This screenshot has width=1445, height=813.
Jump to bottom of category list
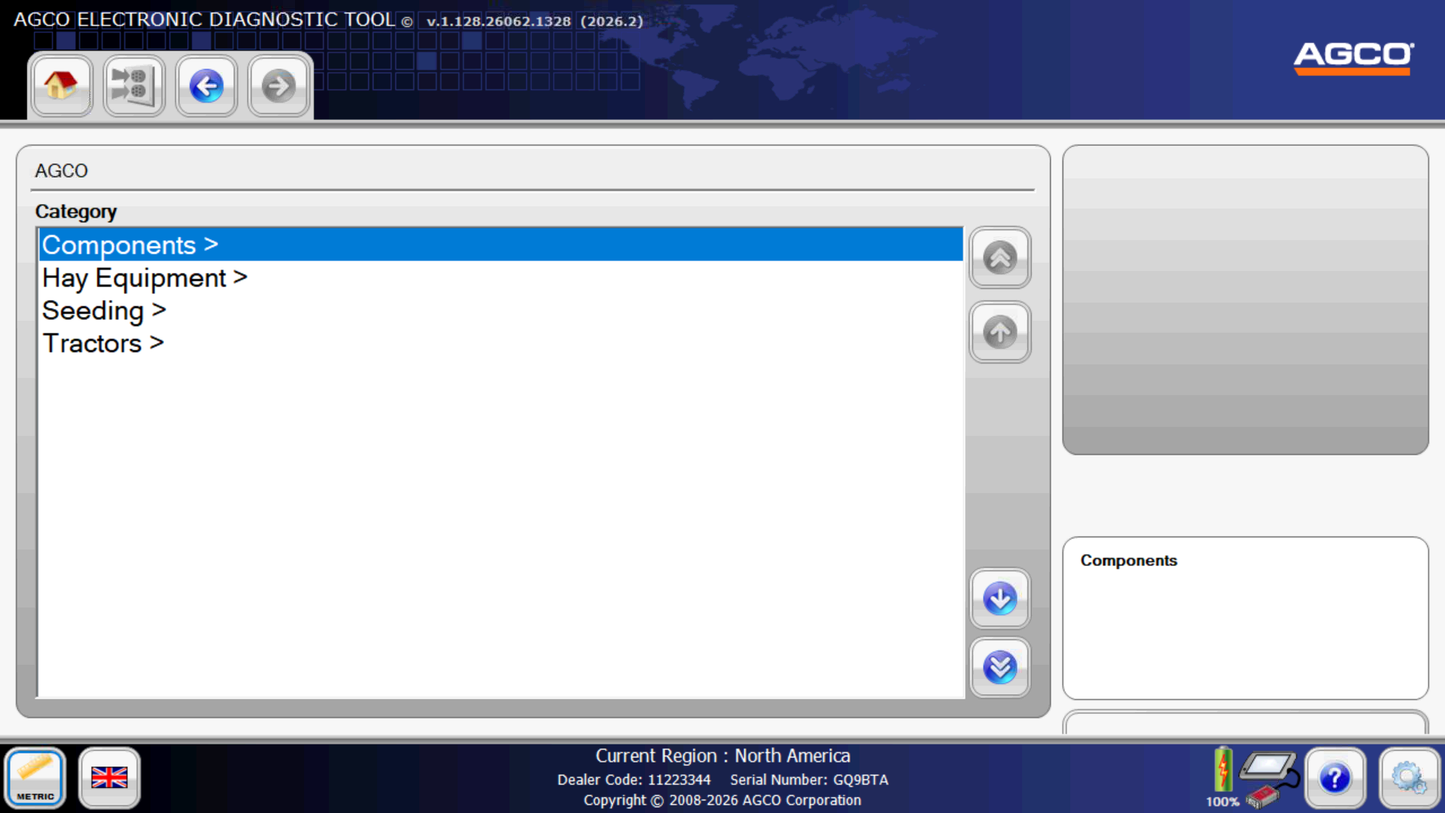click(1000, 667)
